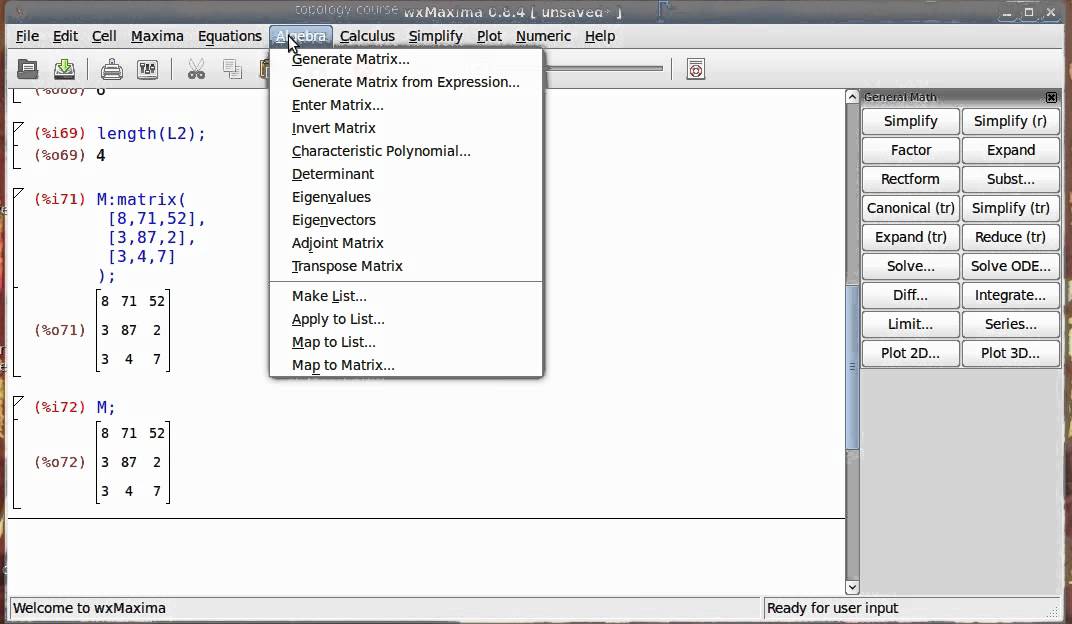
Task: Select Eigenvectors menu item
Action: click(406, 220)
